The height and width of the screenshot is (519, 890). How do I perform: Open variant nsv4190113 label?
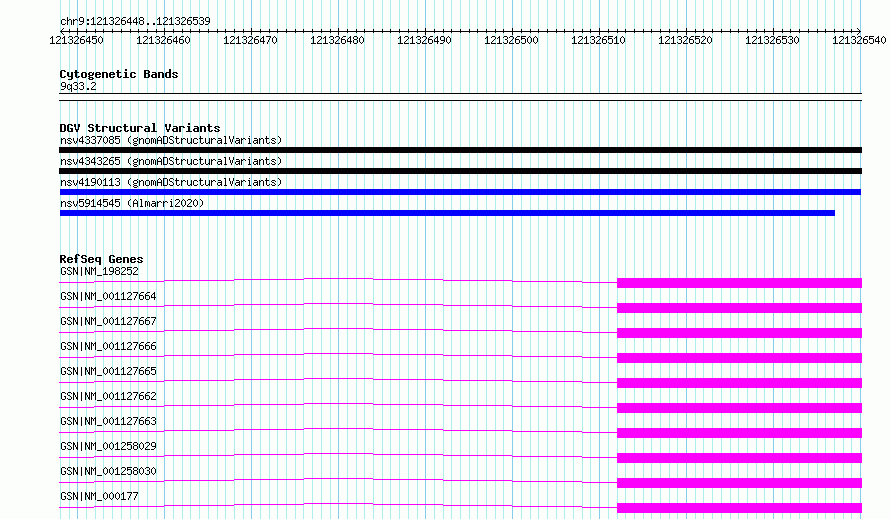point(171,182)
